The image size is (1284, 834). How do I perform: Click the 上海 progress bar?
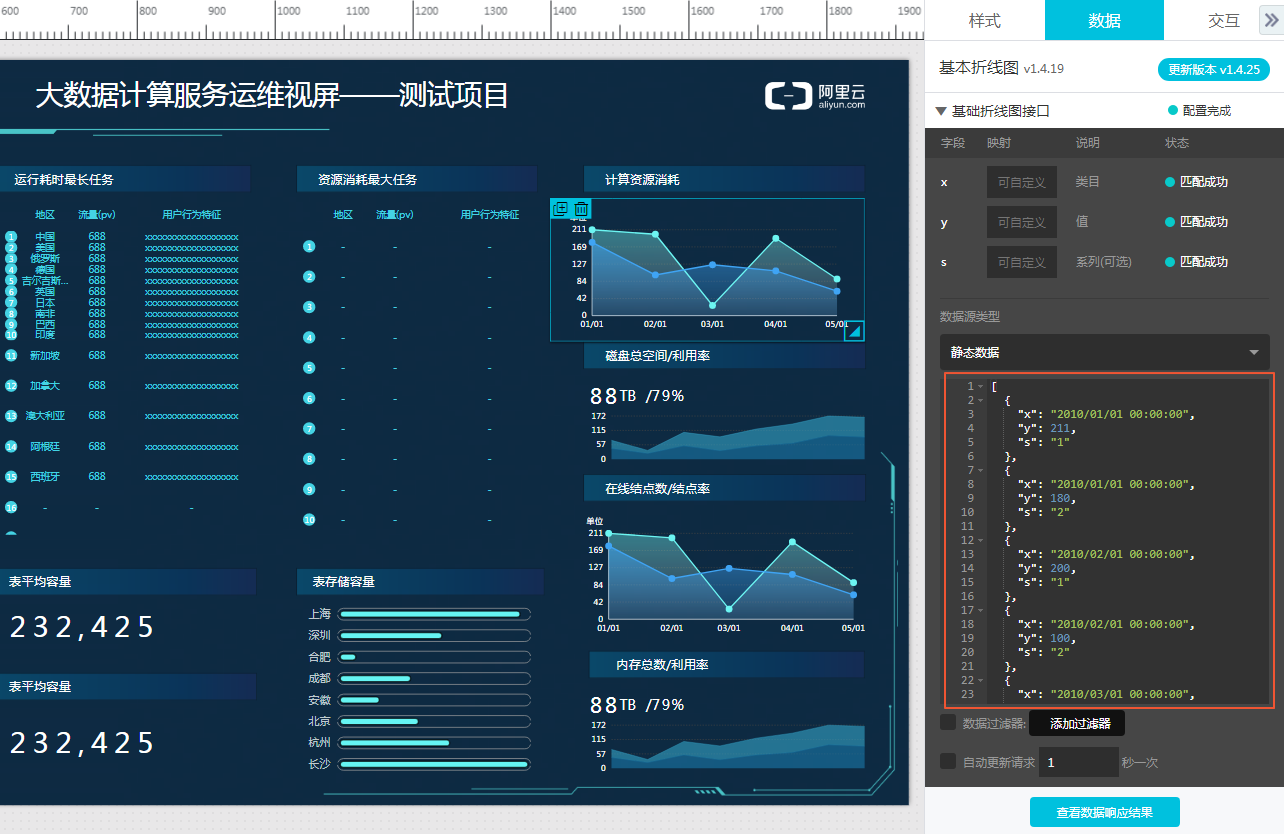[x=434, y=614]
